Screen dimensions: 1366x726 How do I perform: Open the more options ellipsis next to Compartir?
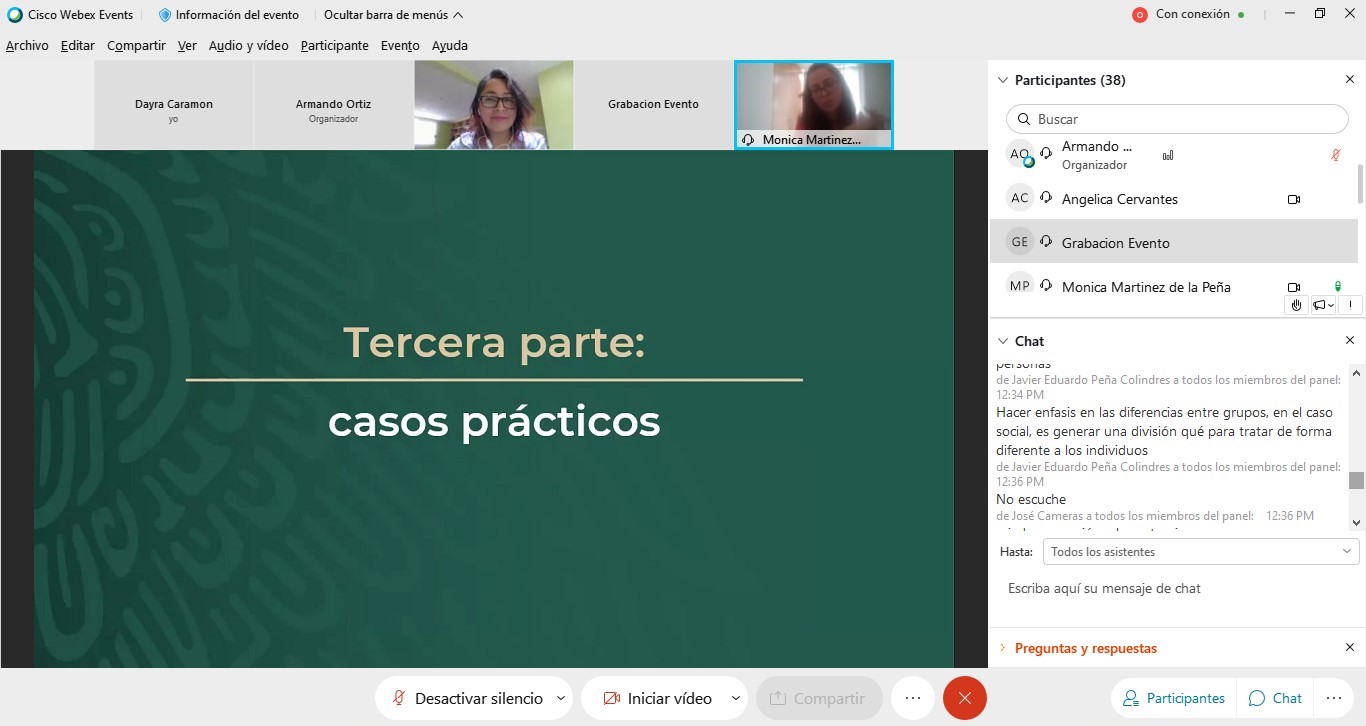[x=912, y=698]
